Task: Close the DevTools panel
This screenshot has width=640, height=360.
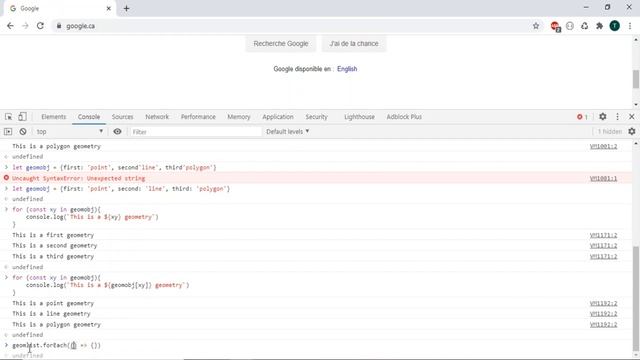Action: 631,117
